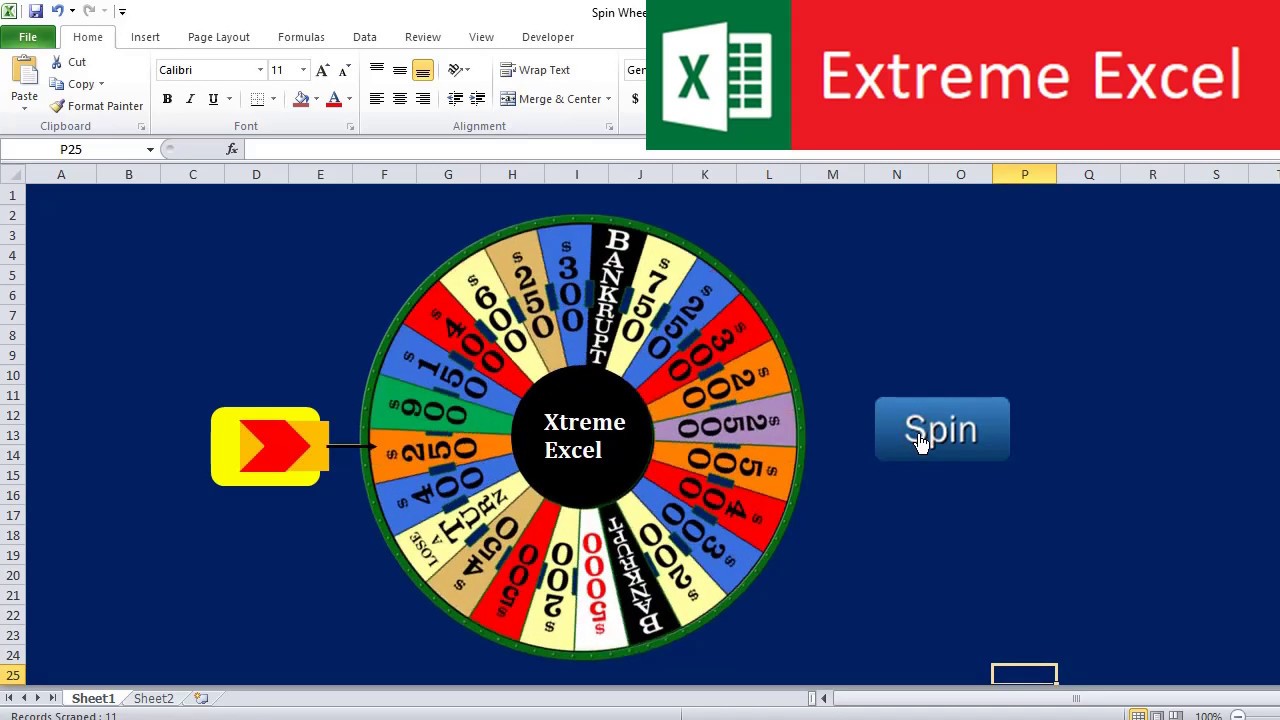Viewport: 1280px width, 720px height.
Task: Open the Copy dropdown arrow
Action: [x=101, y=84]
